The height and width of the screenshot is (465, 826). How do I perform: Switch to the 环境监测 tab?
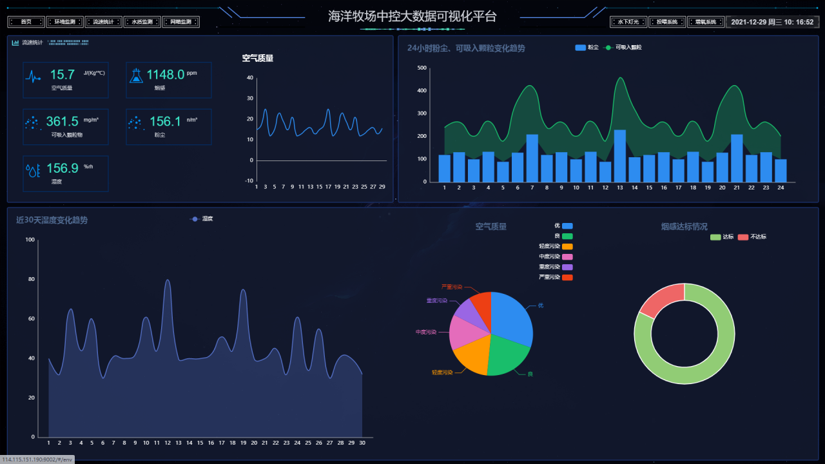coord(64,21)
